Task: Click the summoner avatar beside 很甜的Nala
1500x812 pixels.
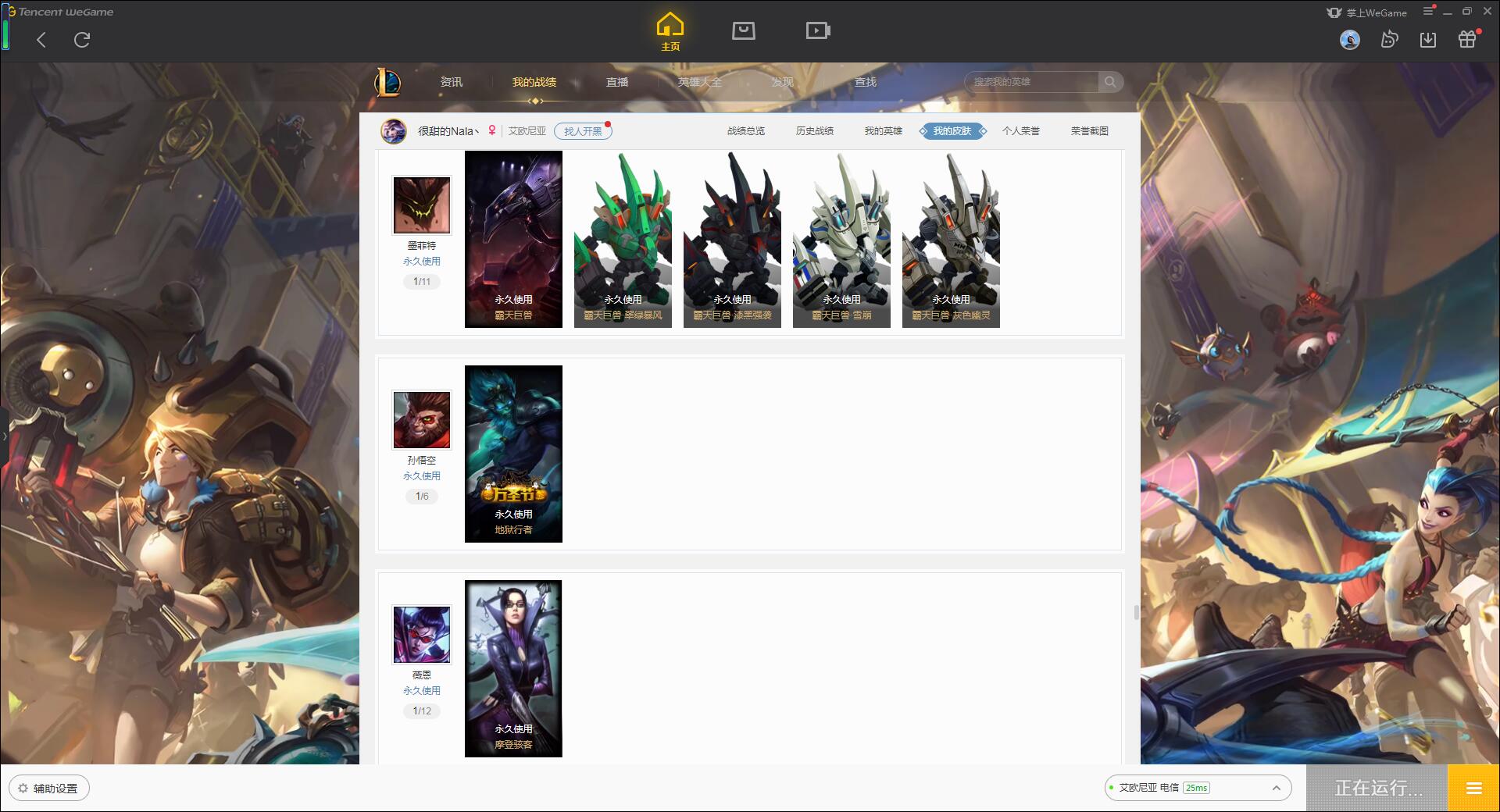Action: tap(394, 131)
